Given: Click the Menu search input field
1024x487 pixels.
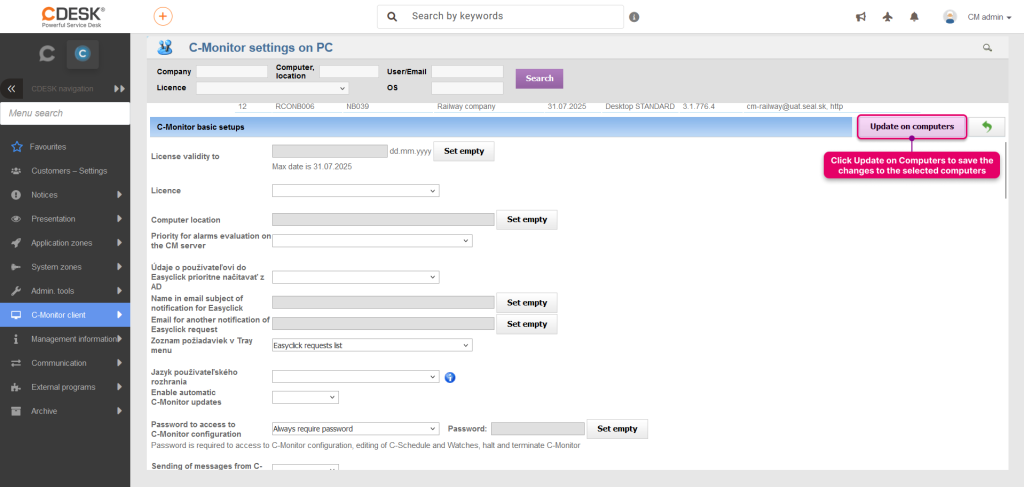Looking at the screenshot, I should point(65,113).
